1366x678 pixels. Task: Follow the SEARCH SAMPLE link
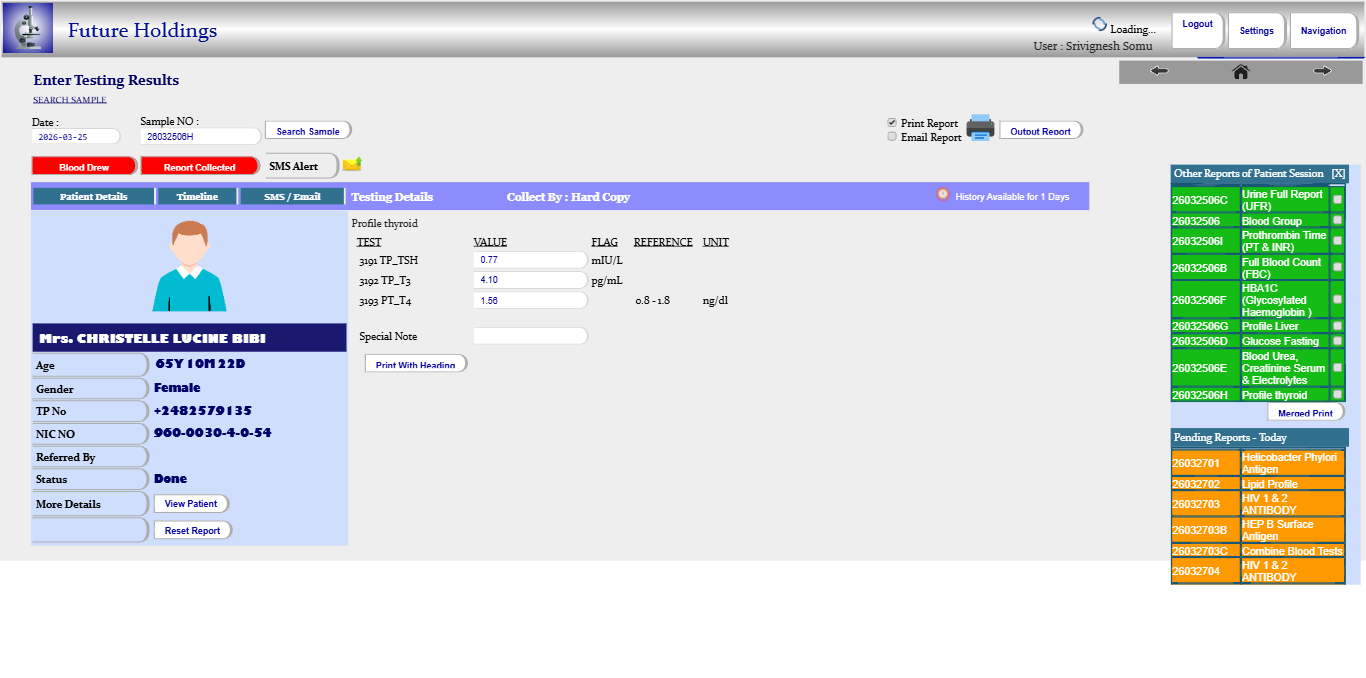click(x=70, y=100)
